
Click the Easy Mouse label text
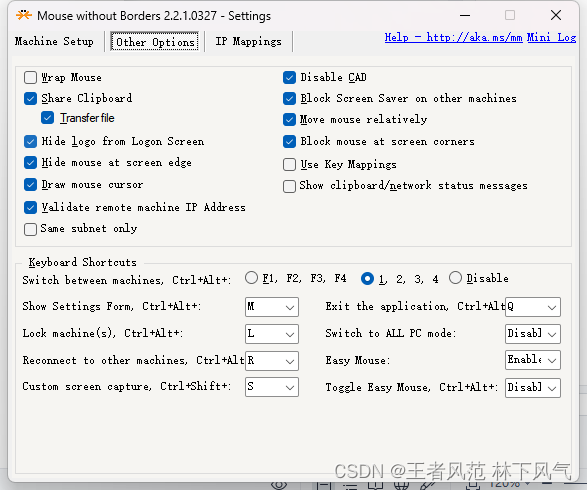coord(358,360)
